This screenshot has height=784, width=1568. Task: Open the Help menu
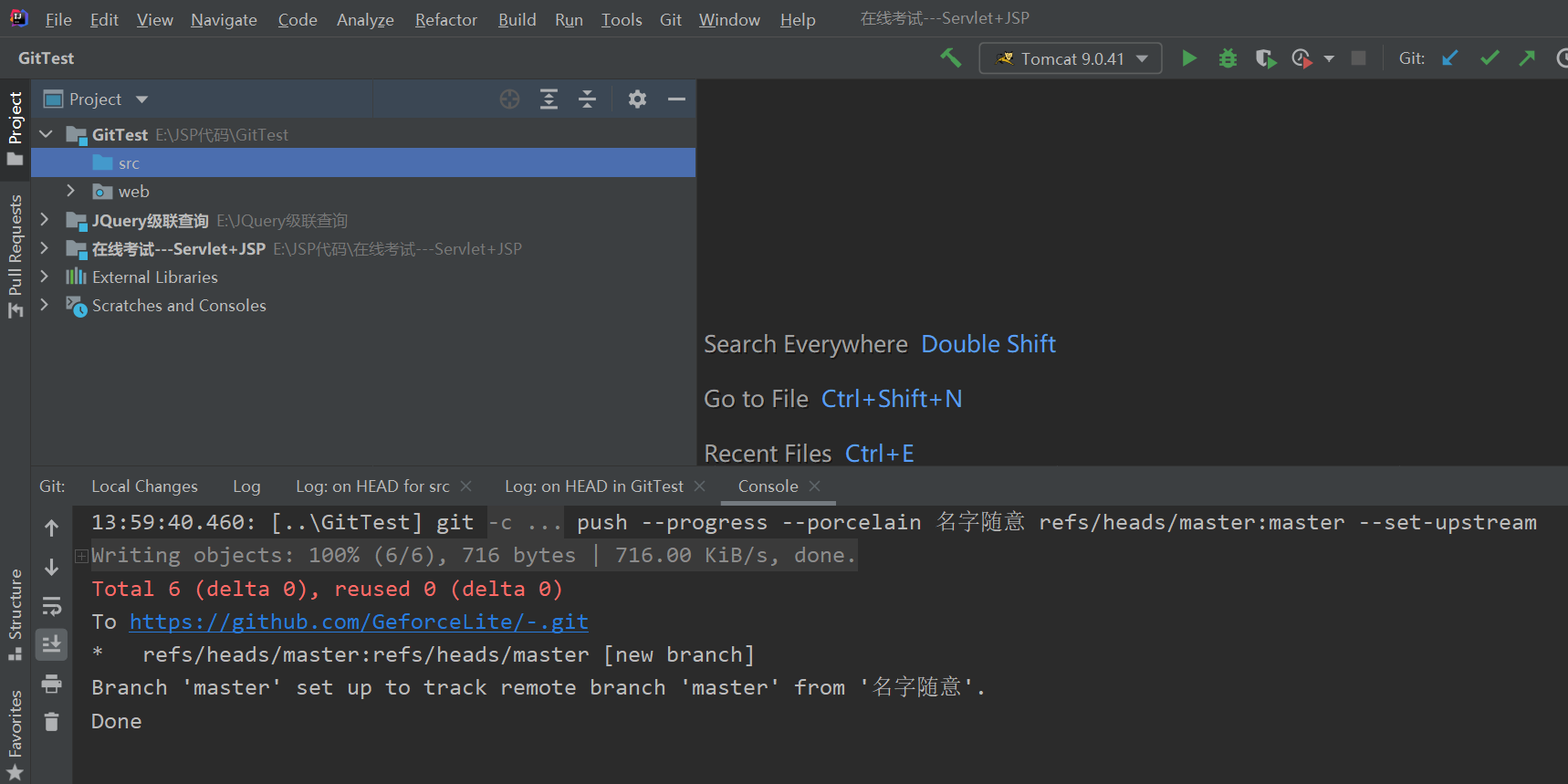tap(798, 20)
